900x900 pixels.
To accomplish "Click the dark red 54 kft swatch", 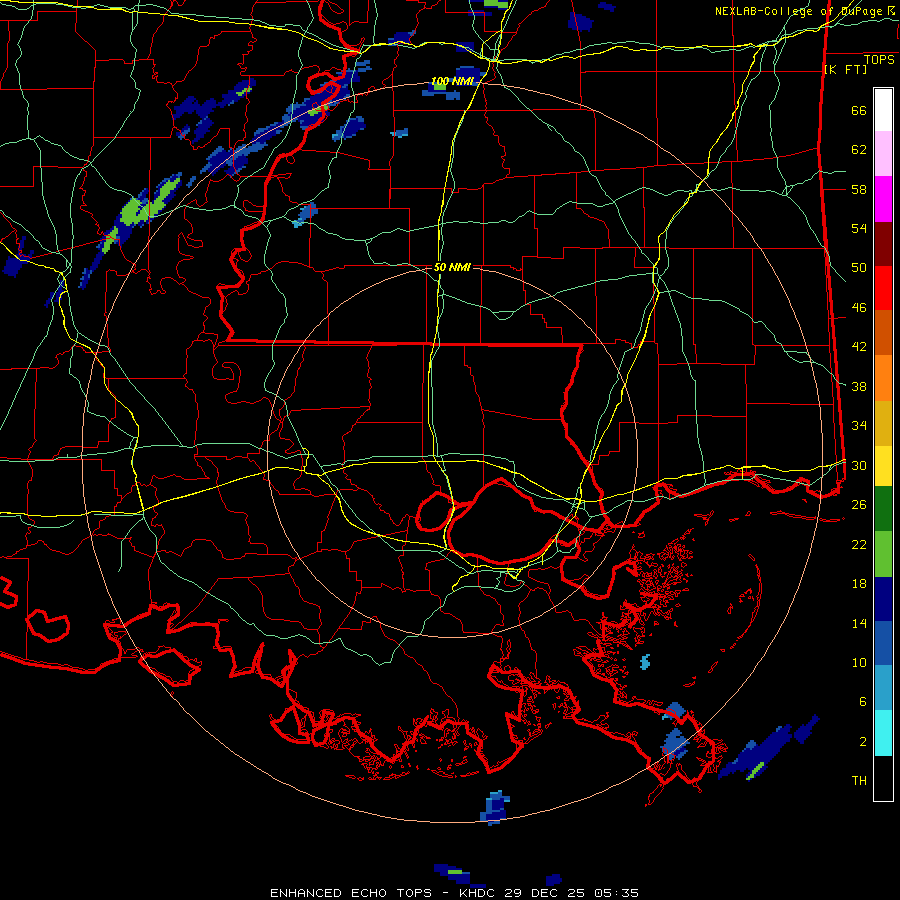I will point(883,245).
